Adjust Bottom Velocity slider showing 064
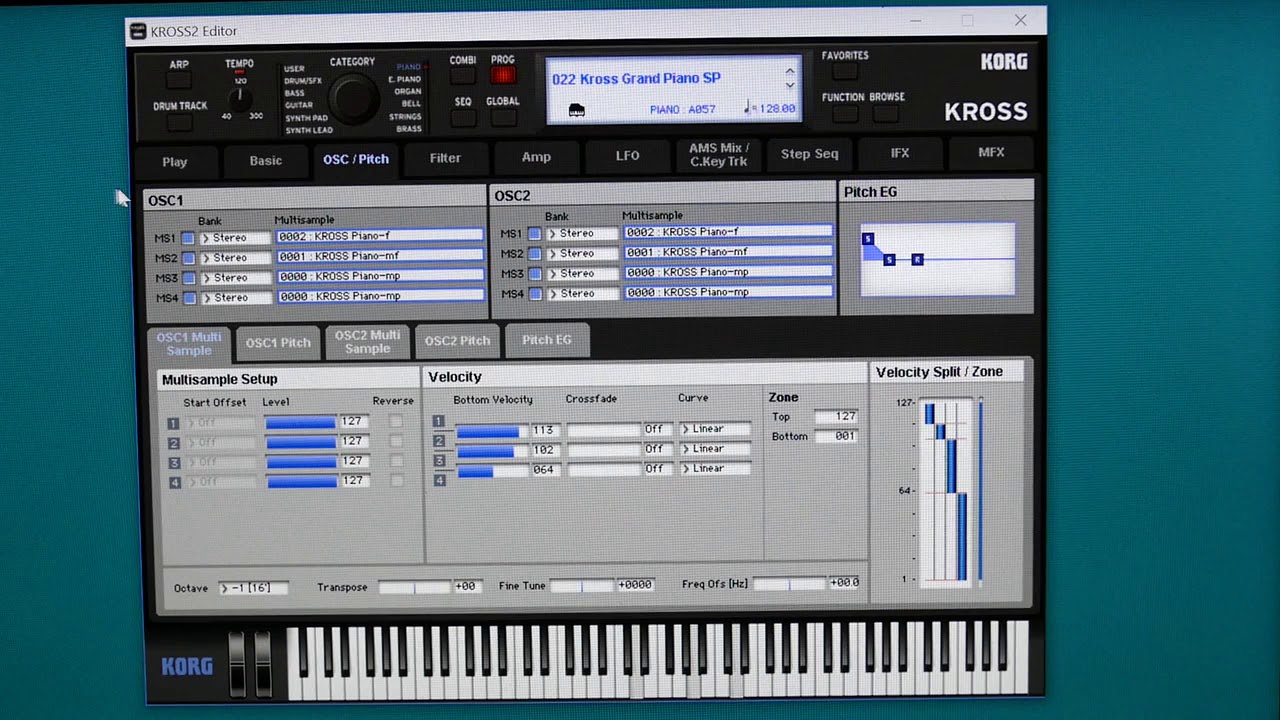 click(x=492, y=471)
